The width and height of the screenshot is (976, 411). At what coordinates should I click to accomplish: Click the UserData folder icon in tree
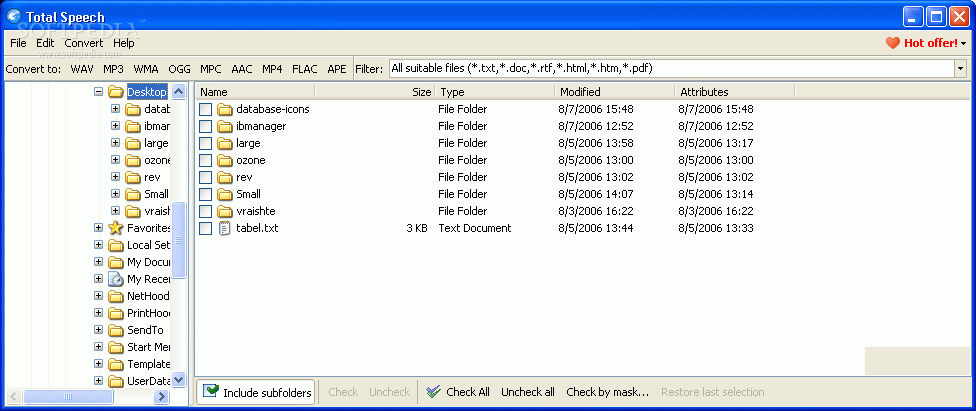click(x=116, y=380)
